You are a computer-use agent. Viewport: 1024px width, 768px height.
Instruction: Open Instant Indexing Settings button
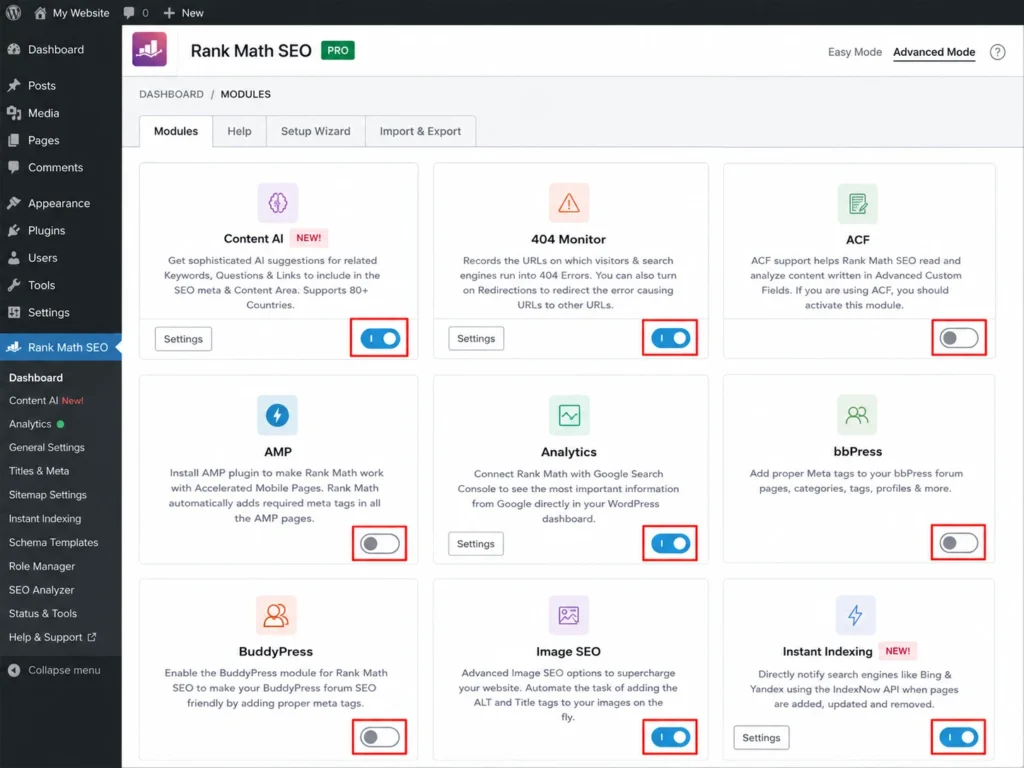[x=761, y=738]
